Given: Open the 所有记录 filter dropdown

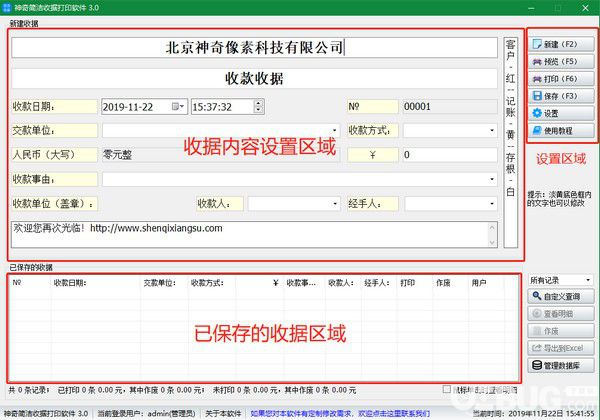Looking at the screenshot, I should pyautogui.click(x=588, y=280).
